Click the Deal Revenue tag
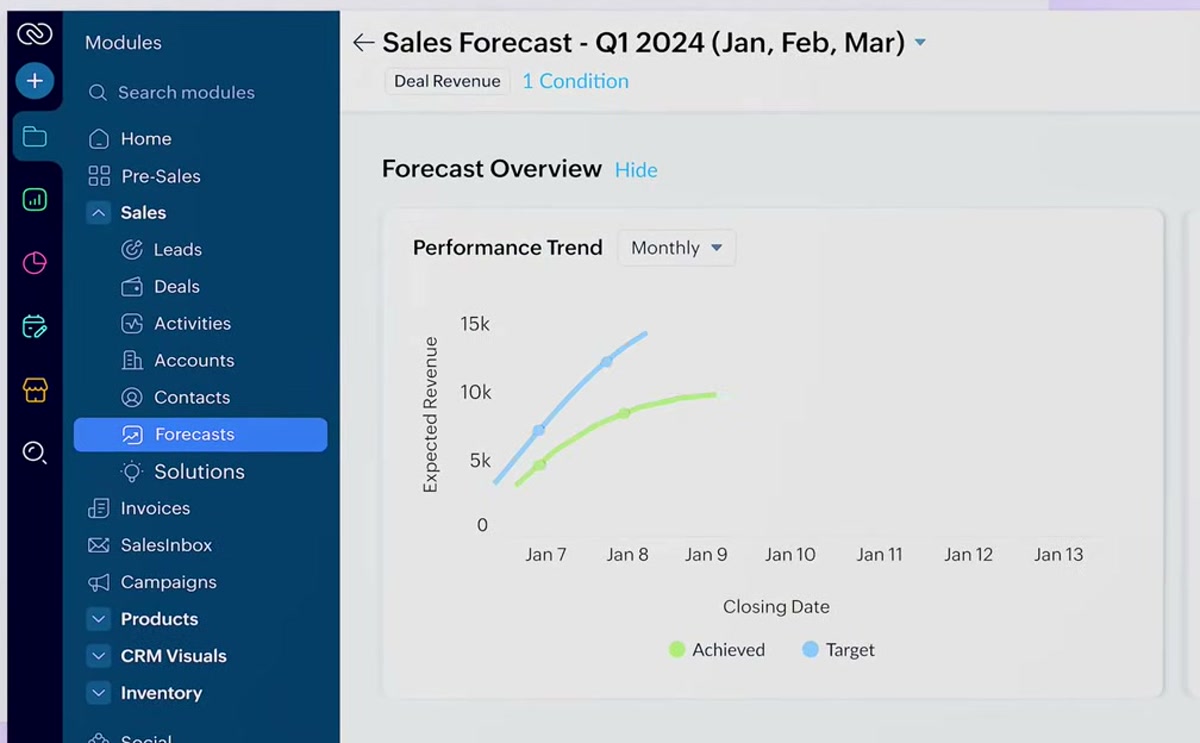 click(x=447, y=82)
